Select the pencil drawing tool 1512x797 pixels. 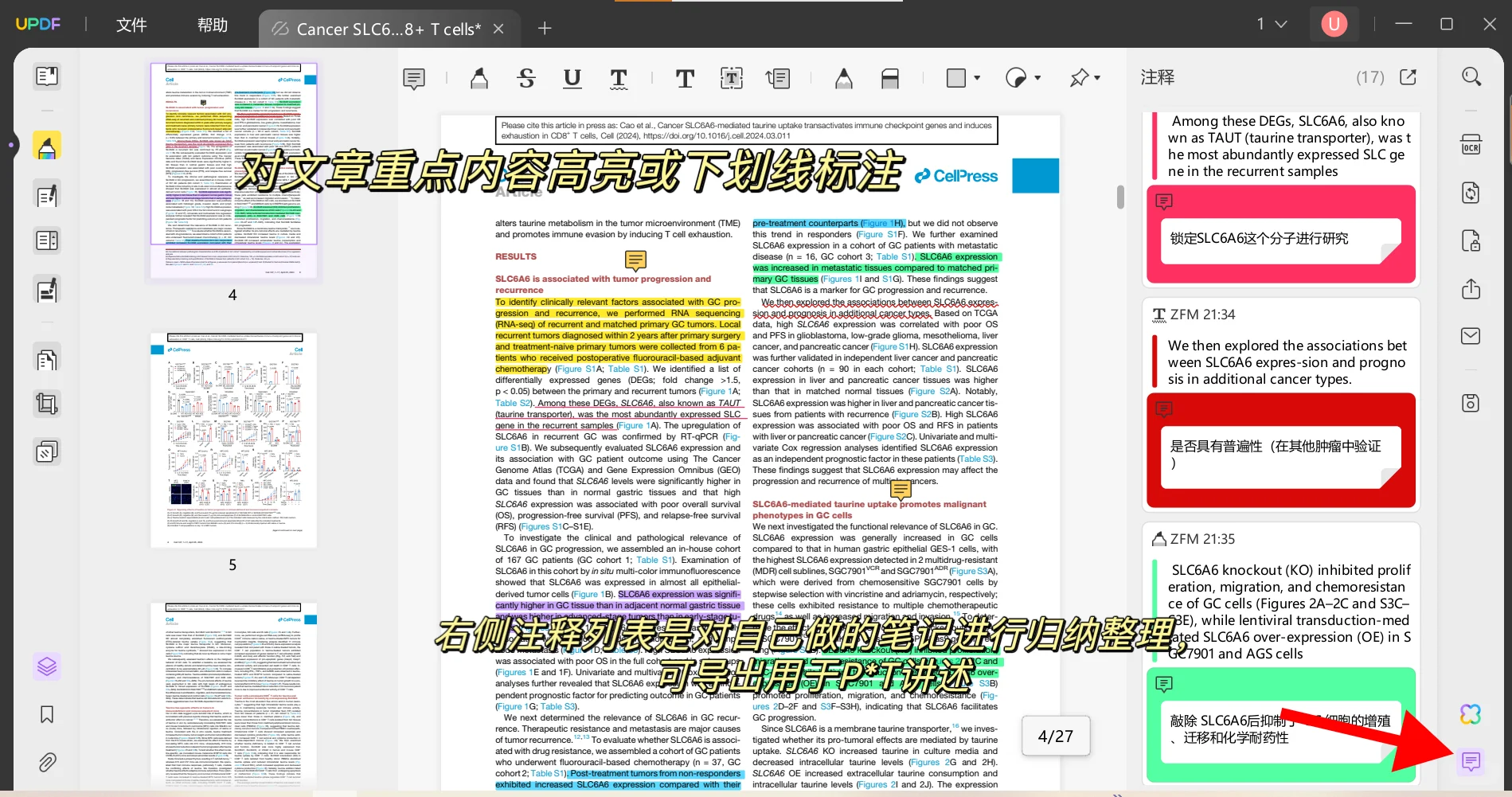click(844, 78)
